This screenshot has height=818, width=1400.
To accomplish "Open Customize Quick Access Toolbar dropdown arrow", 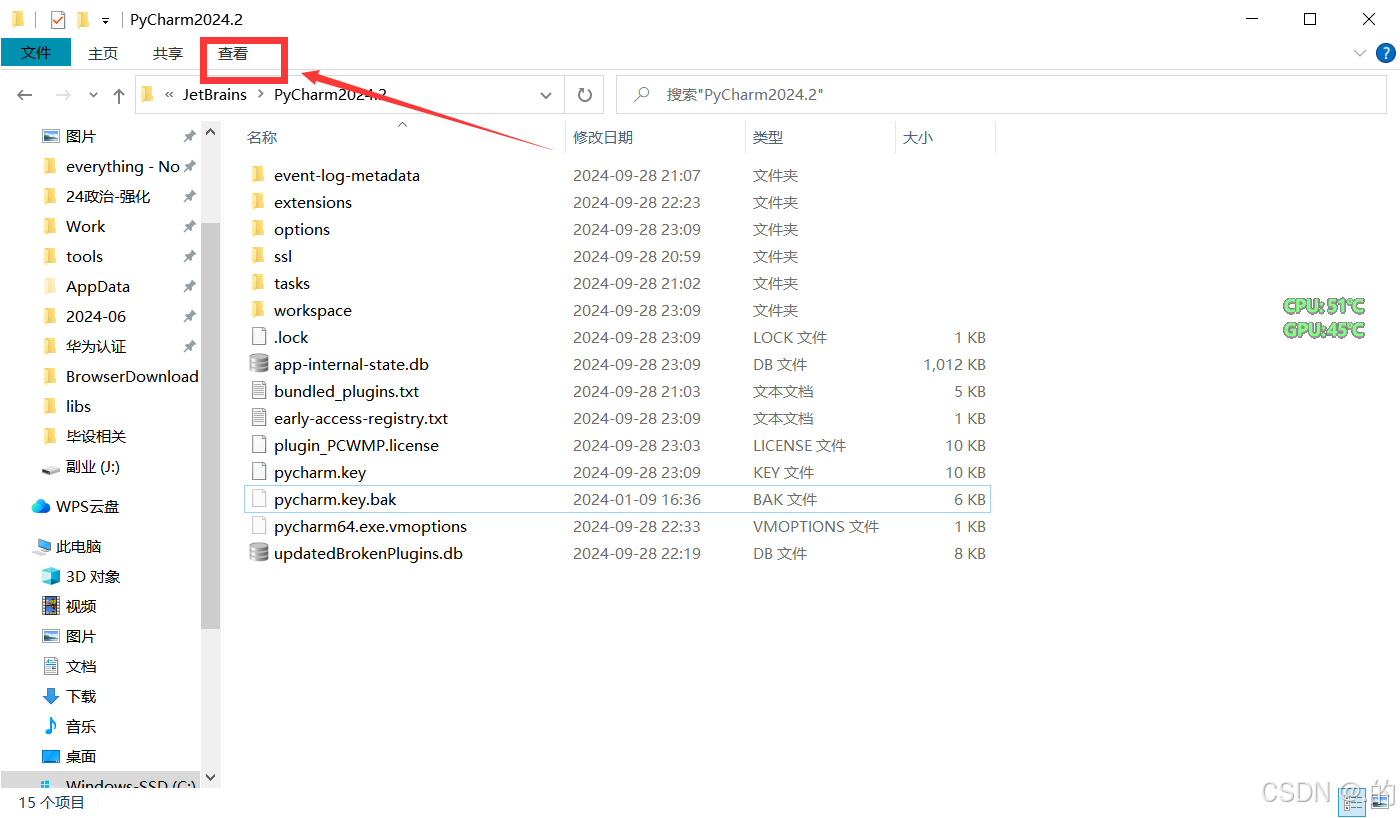I will (x=105, y=20).
